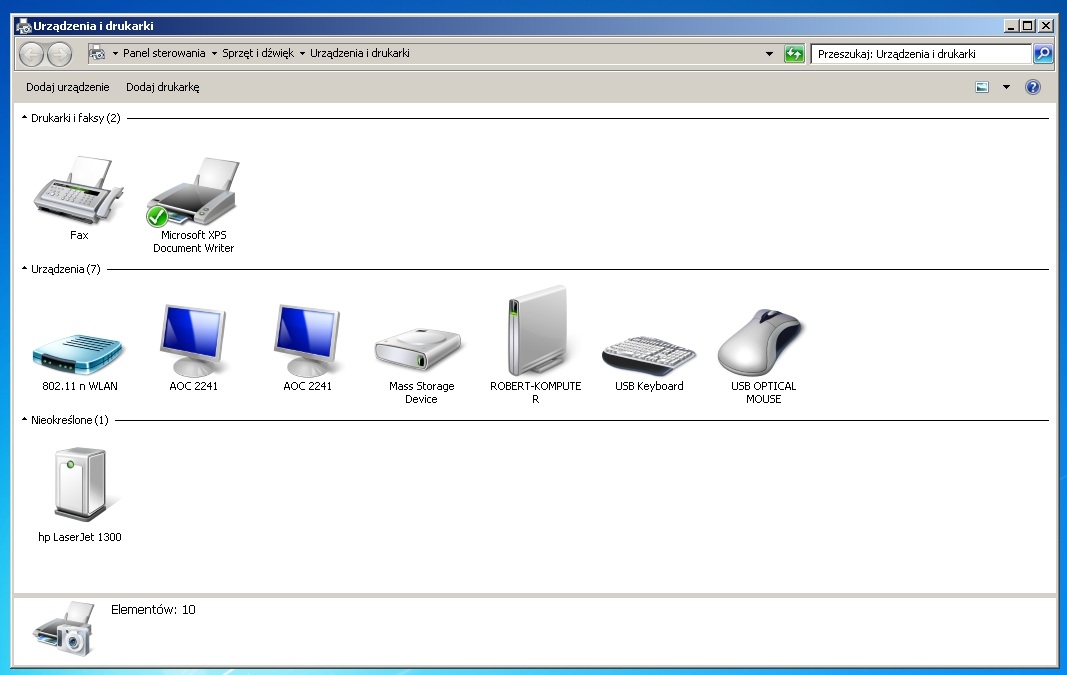The image size is (1067, 675).
Task: Collapse the Urządzenia (7) group
Action: coord(24,269)
